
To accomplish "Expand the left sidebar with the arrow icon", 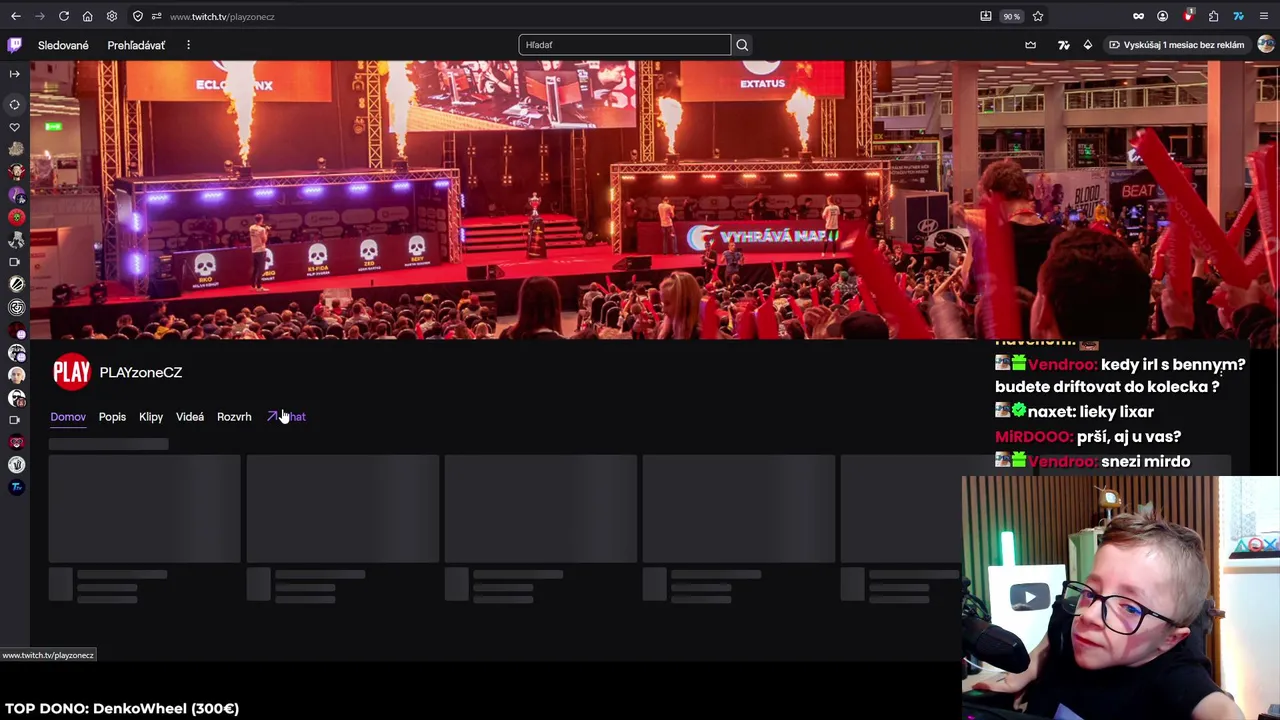I will [15, 74].
